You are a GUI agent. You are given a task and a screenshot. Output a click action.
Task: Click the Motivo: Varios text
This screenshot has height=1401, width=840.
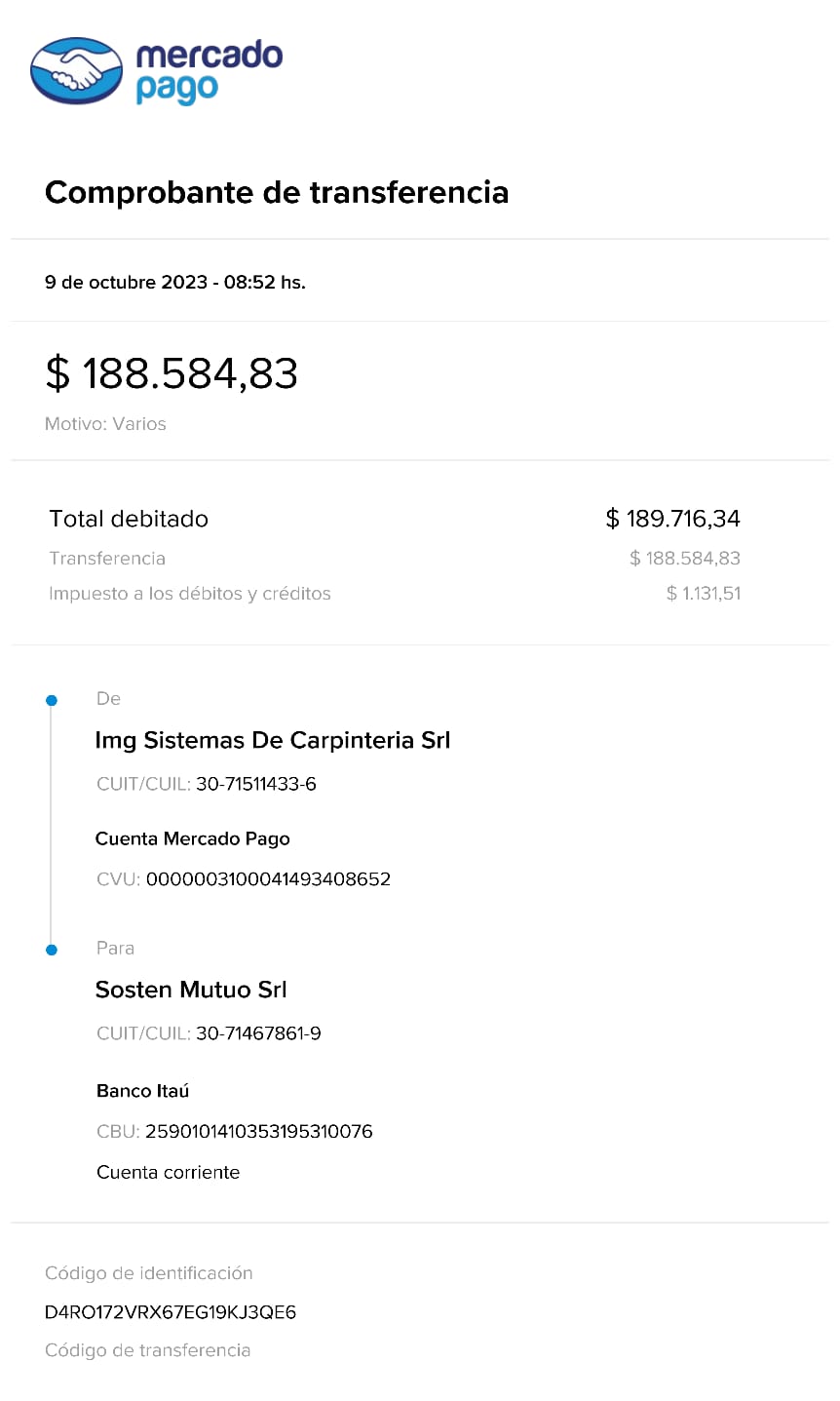point(105,424)
